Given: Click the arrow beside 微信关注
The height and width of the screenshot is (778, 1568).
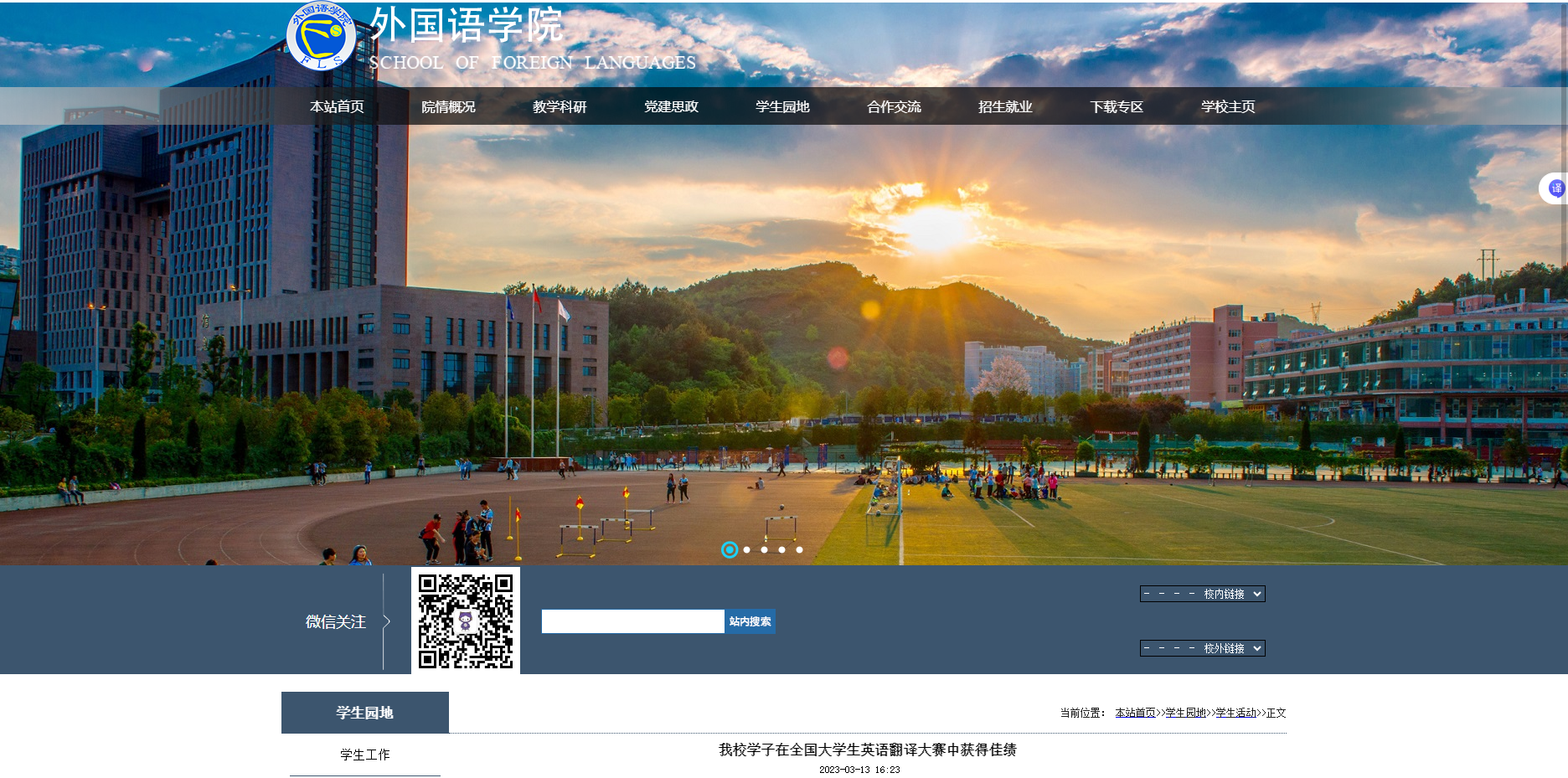Looking at the screenshot, I should pyautogui.click(x=386, y=621).
